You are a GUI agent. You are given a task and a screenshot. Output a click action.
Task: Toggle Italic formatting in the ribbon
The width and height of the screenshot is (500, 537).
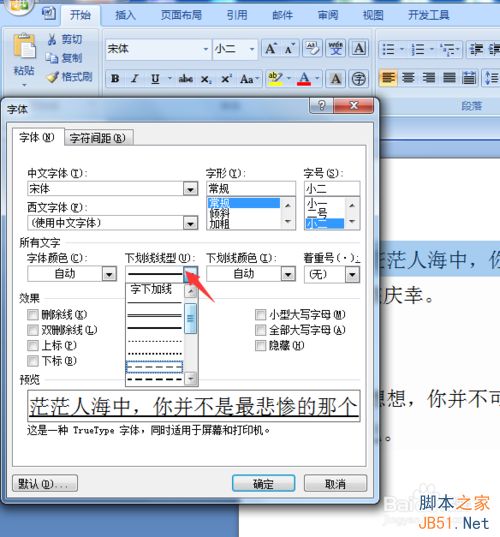coord(135,79)
